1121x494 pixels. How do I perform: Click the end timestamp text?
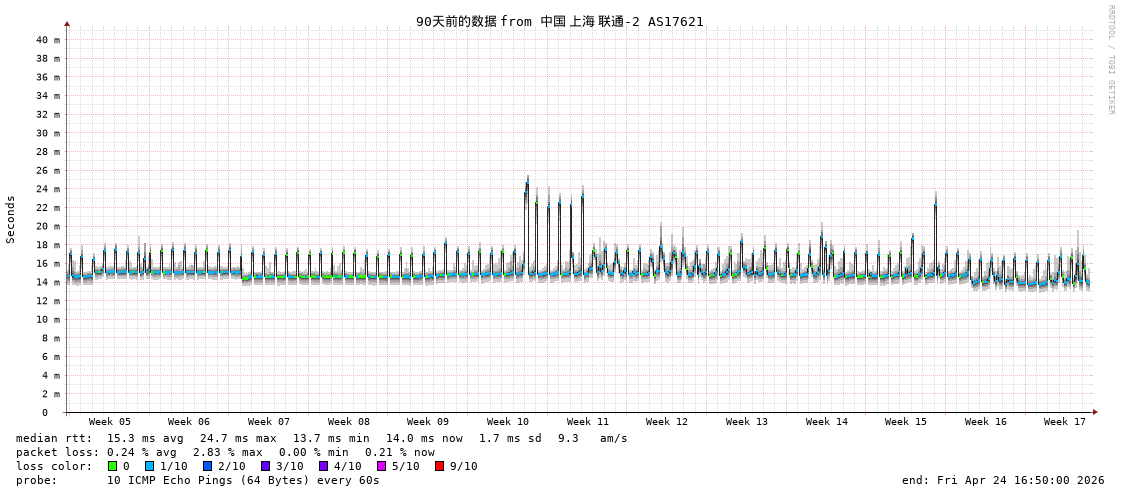pyautogui.click(x=1003, y=480)
